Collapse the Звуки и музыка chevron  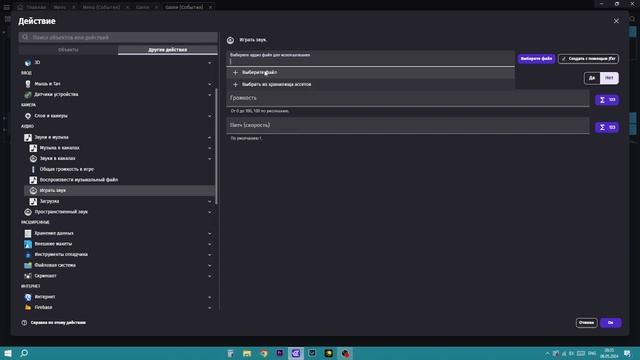pyautogui.click(x=210, y=138)
